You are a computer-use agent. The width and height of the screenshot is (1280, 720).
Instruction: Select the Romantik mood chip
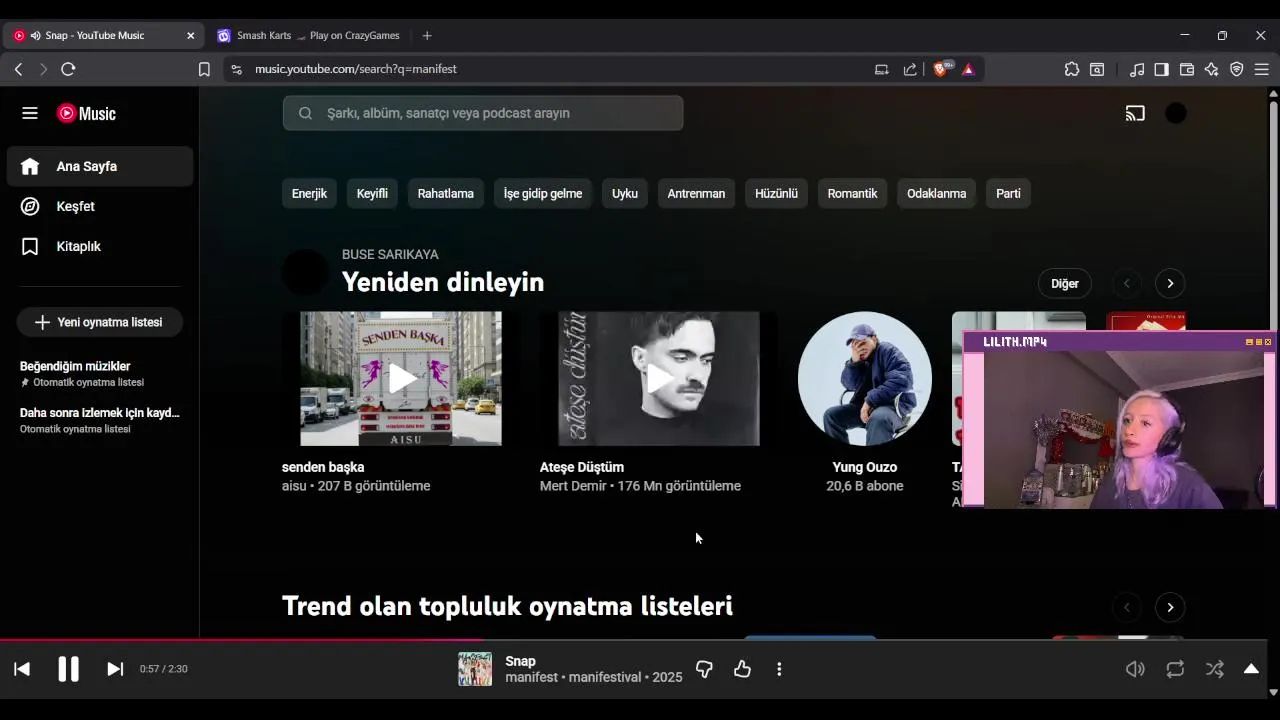pyautogui.click(x=852, y=193)
